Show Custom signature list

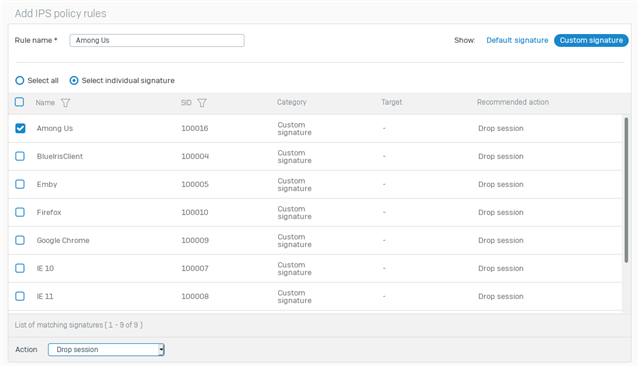[x=591, y=40]
